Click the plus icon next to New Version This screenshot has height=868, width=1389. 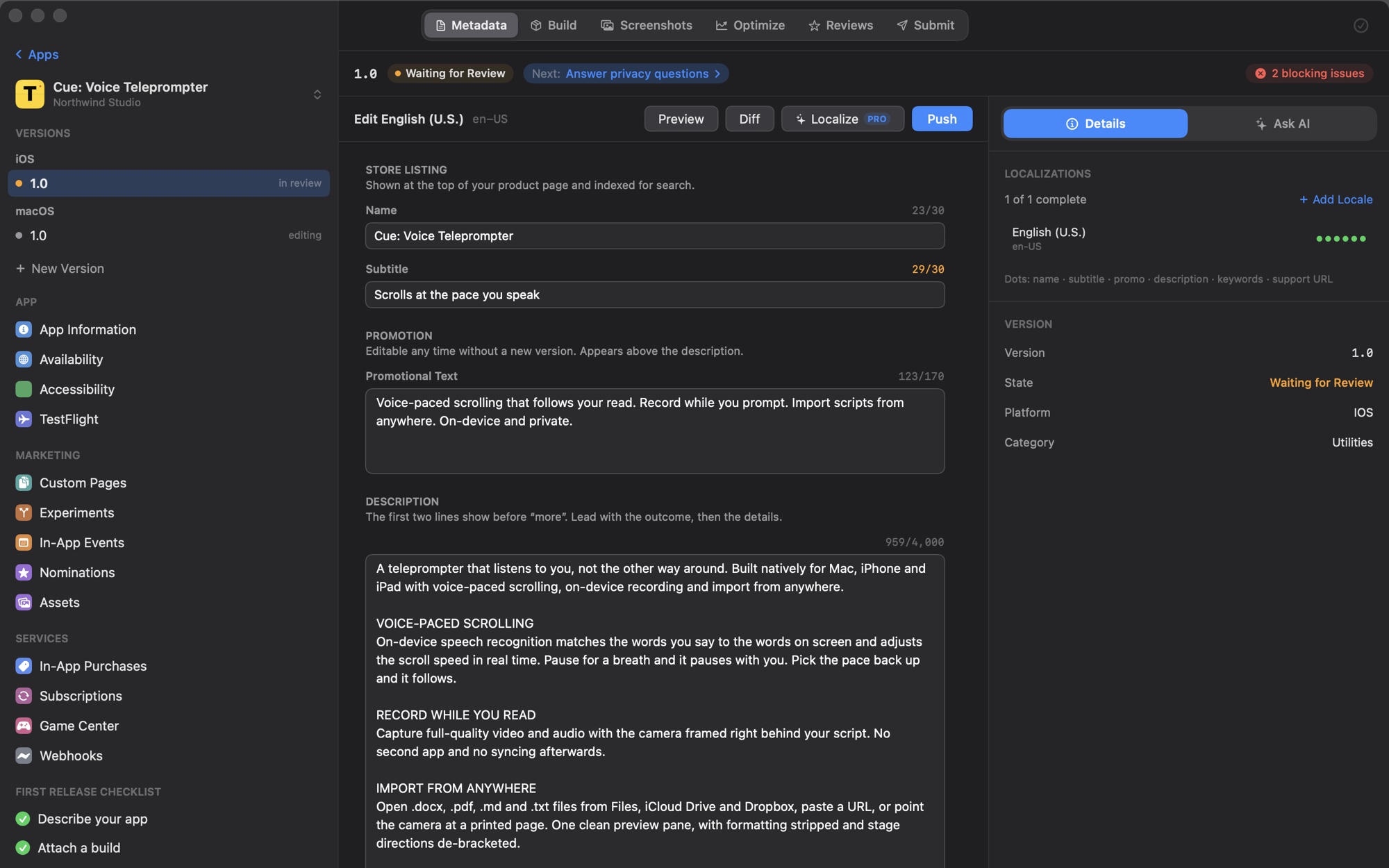click(x=20, y=268)
